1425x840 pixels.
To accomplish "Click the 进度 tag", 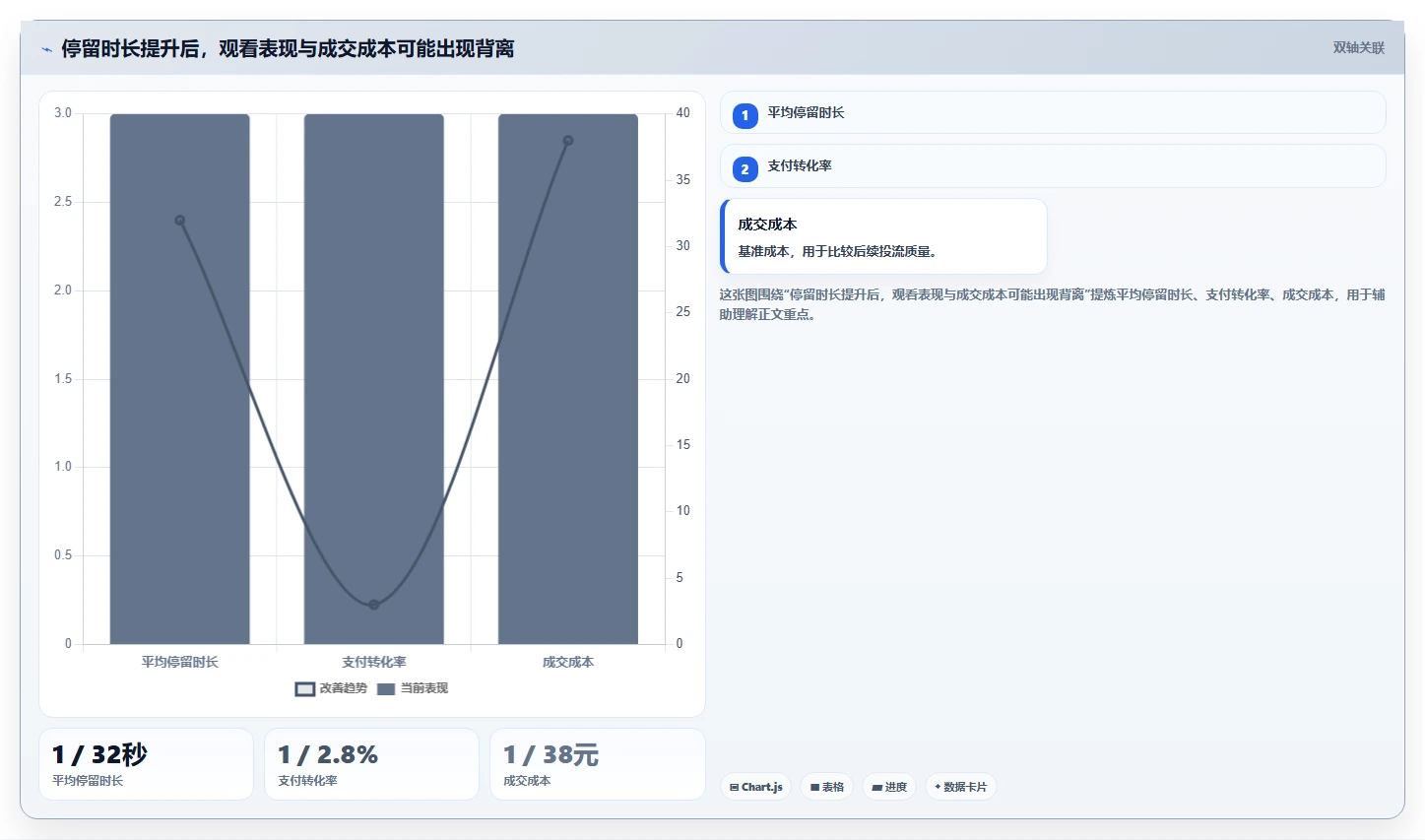I will (x=889, y=787).
